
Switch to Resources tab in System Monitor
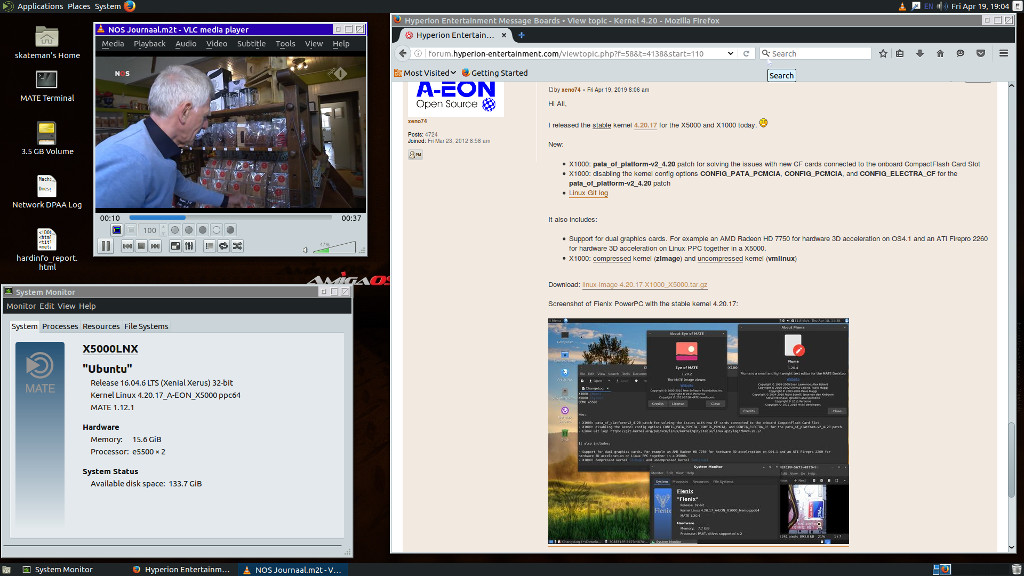pos(101,327)
